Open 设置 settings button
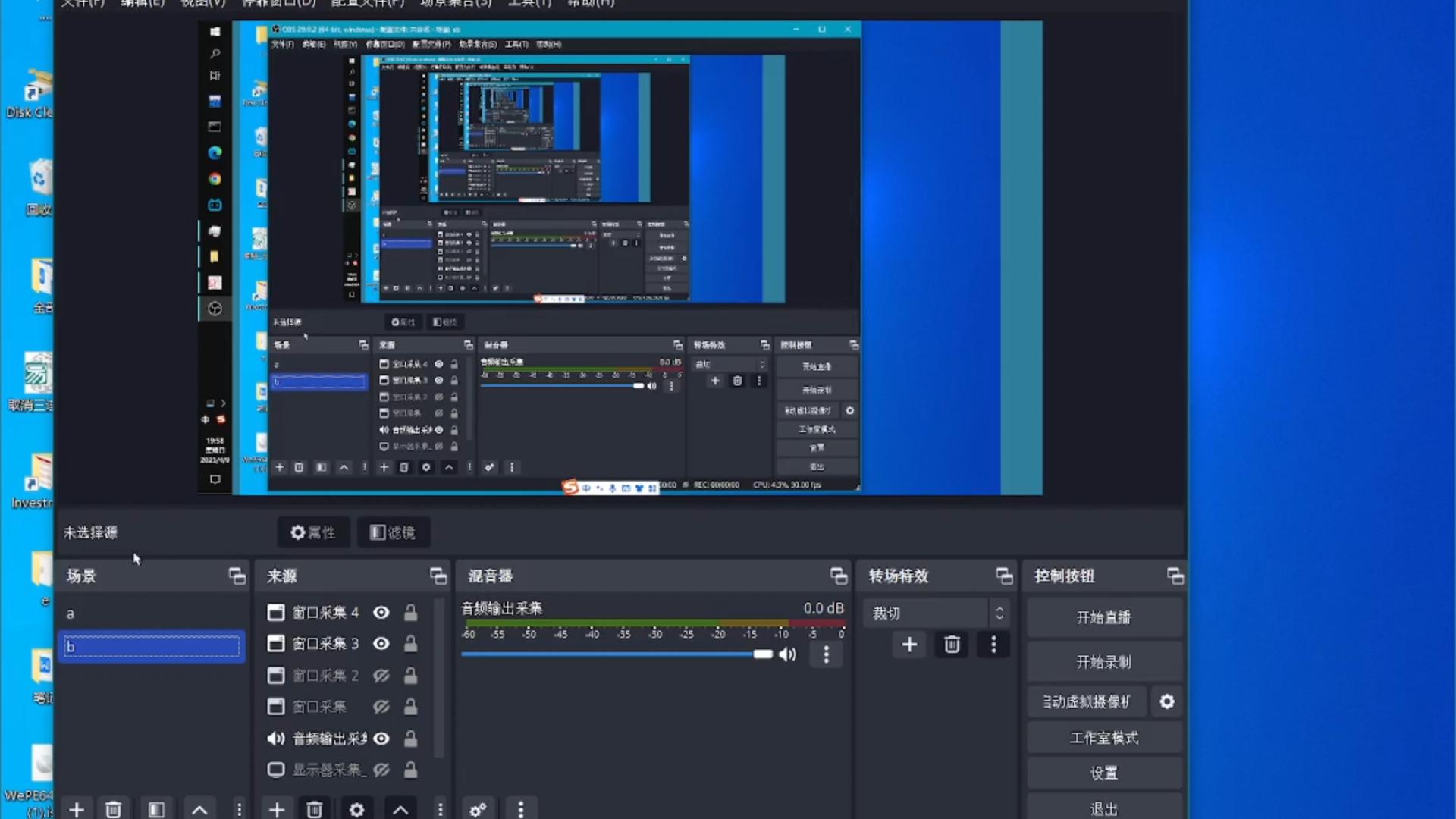 pos(1103,773)
